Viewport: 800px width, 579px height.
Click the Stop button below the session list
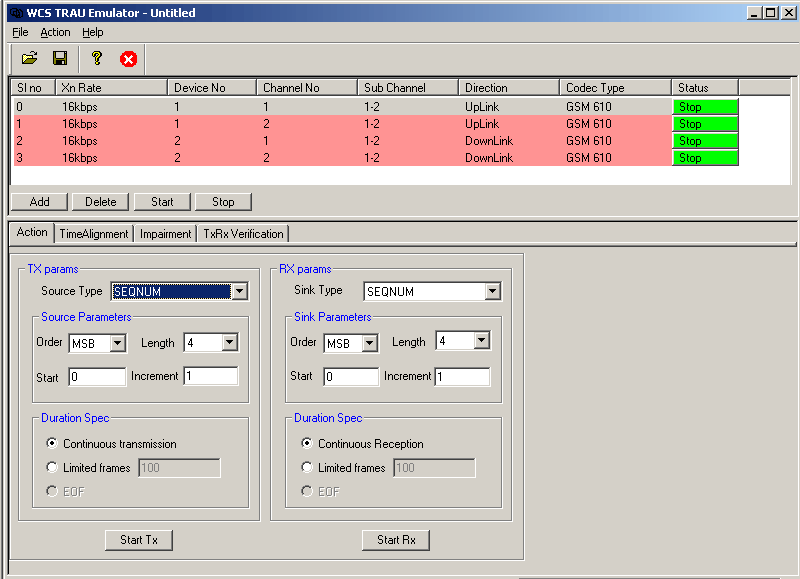[223, 202]
